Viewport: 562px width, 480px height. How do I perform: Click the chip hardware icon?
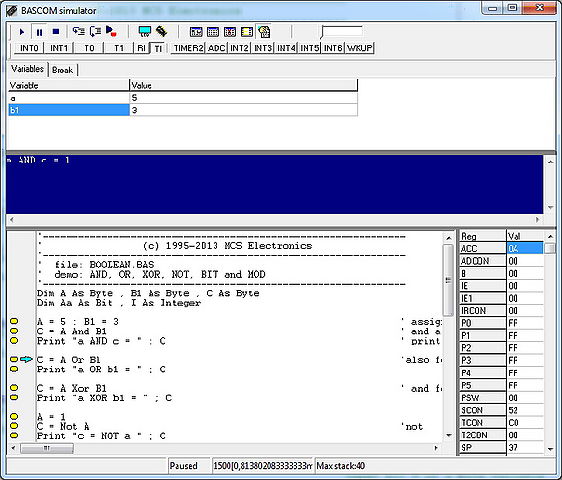(162, 32)
